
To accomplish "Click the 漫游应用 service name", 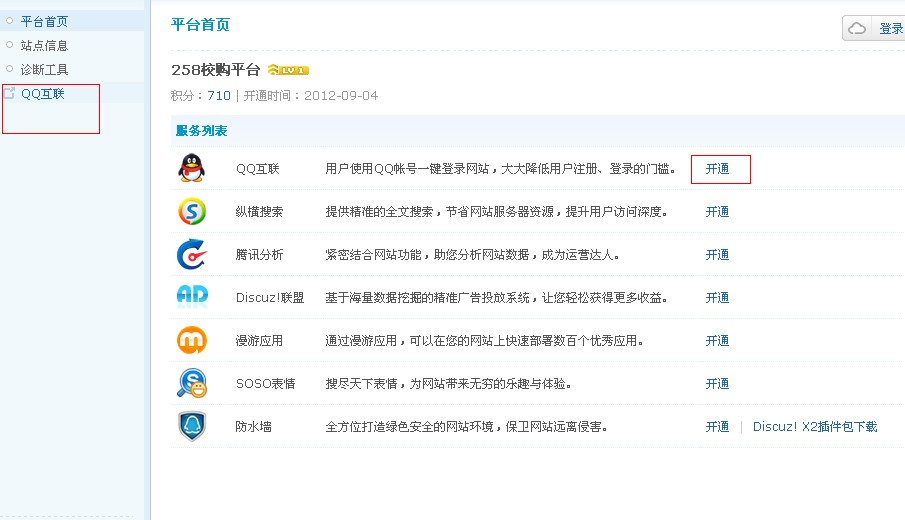I will [x=259, y=341].
